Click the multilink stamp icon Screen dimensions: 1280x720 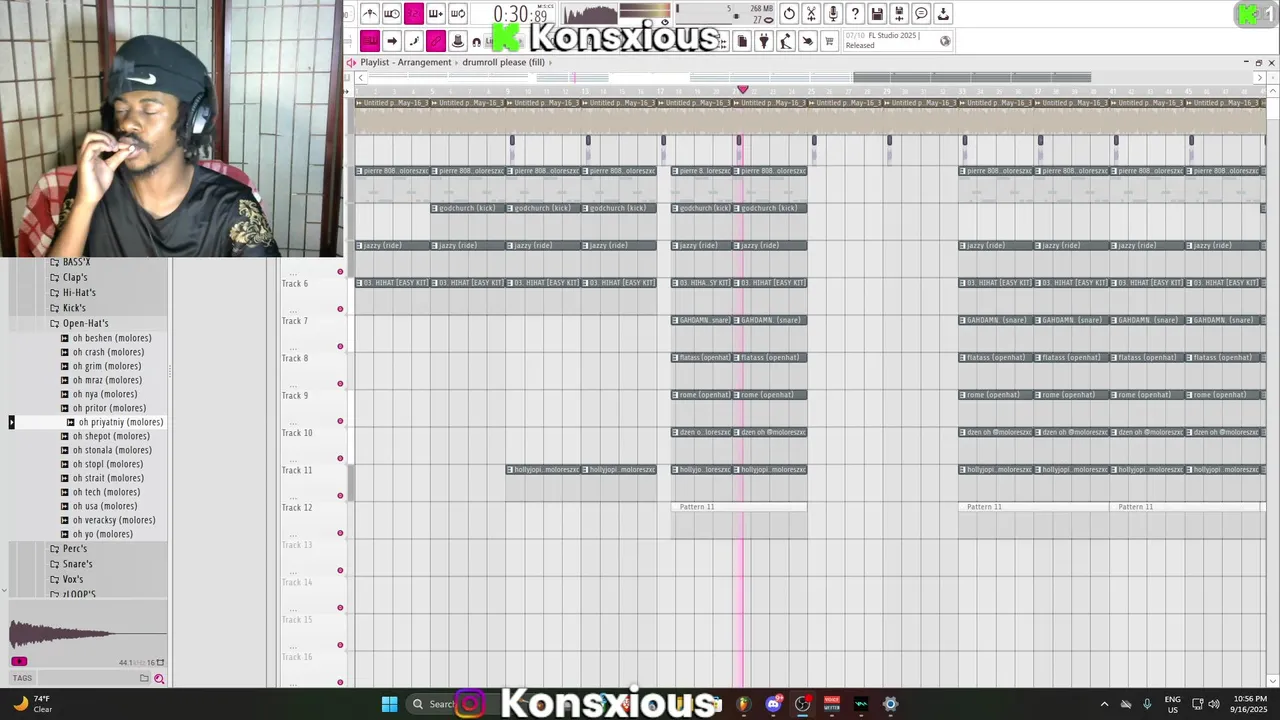[x=458, y=41]
